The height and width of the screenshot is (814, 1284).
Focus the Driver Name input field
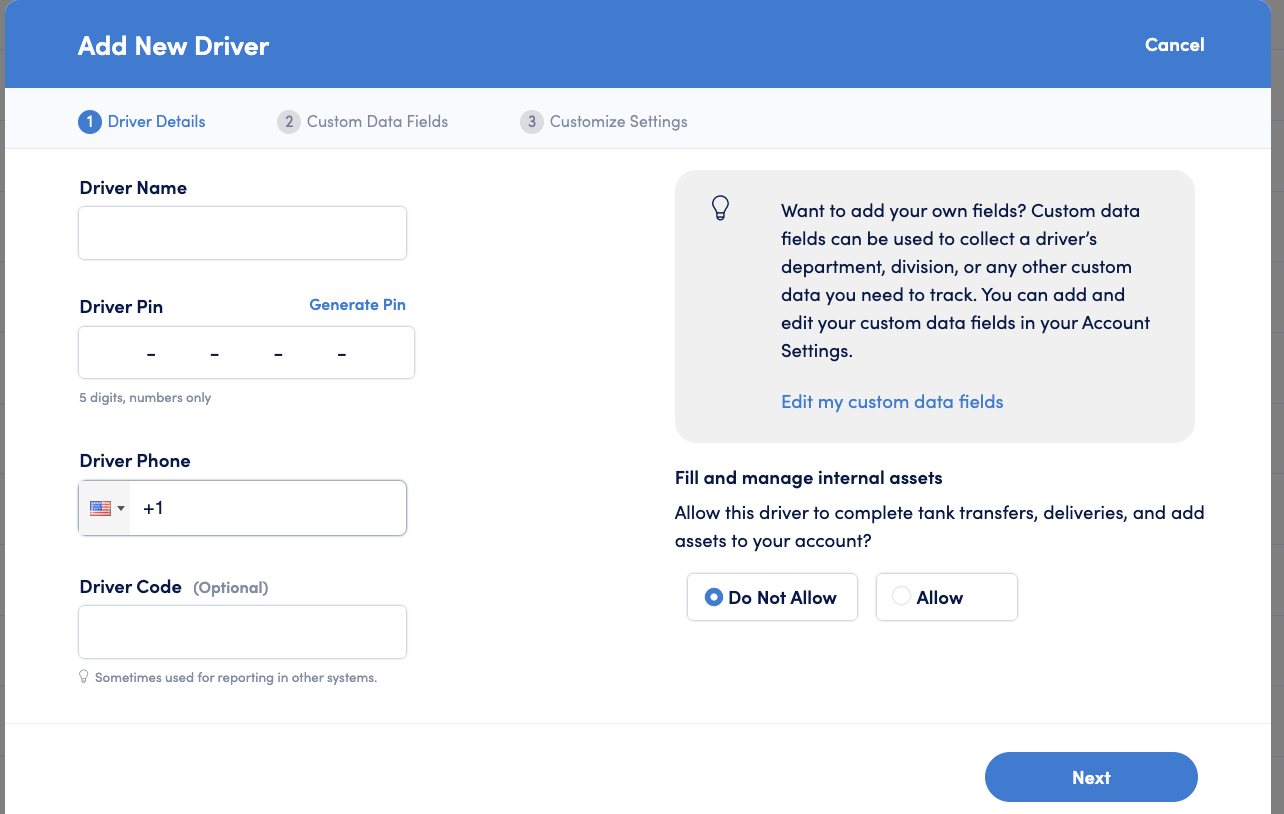click(x=242, y=233)
